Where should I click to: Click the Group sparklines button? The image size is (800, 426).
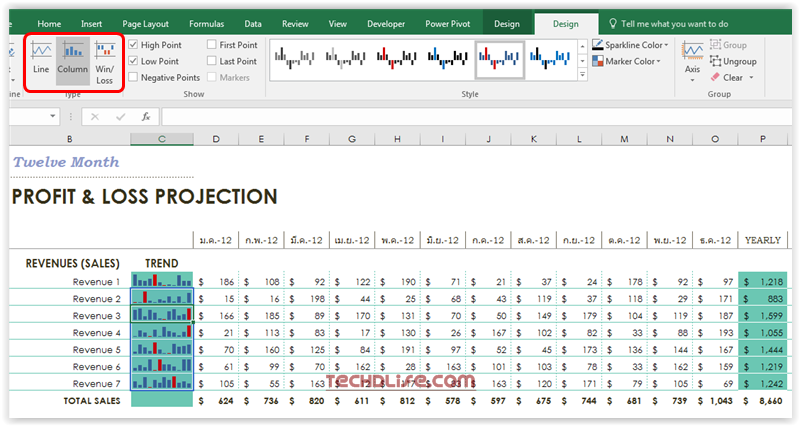(x=728, y=45)
